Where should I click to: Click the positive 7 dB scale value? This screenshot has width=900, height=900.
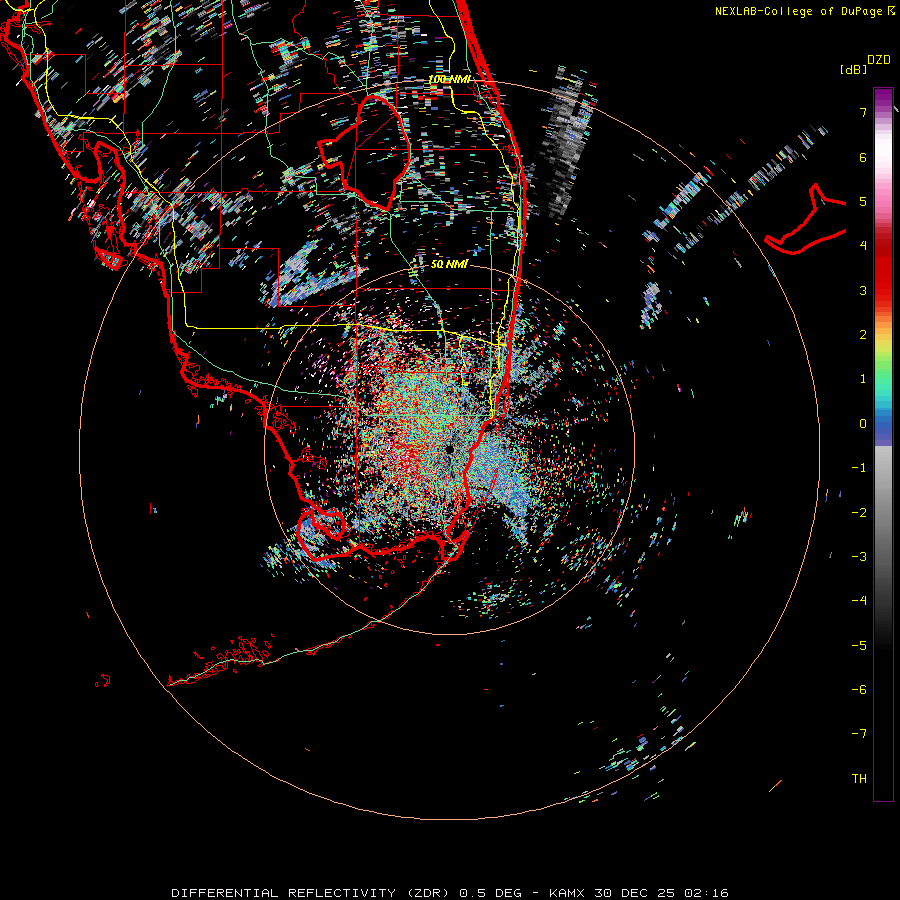tap(863, 112)
